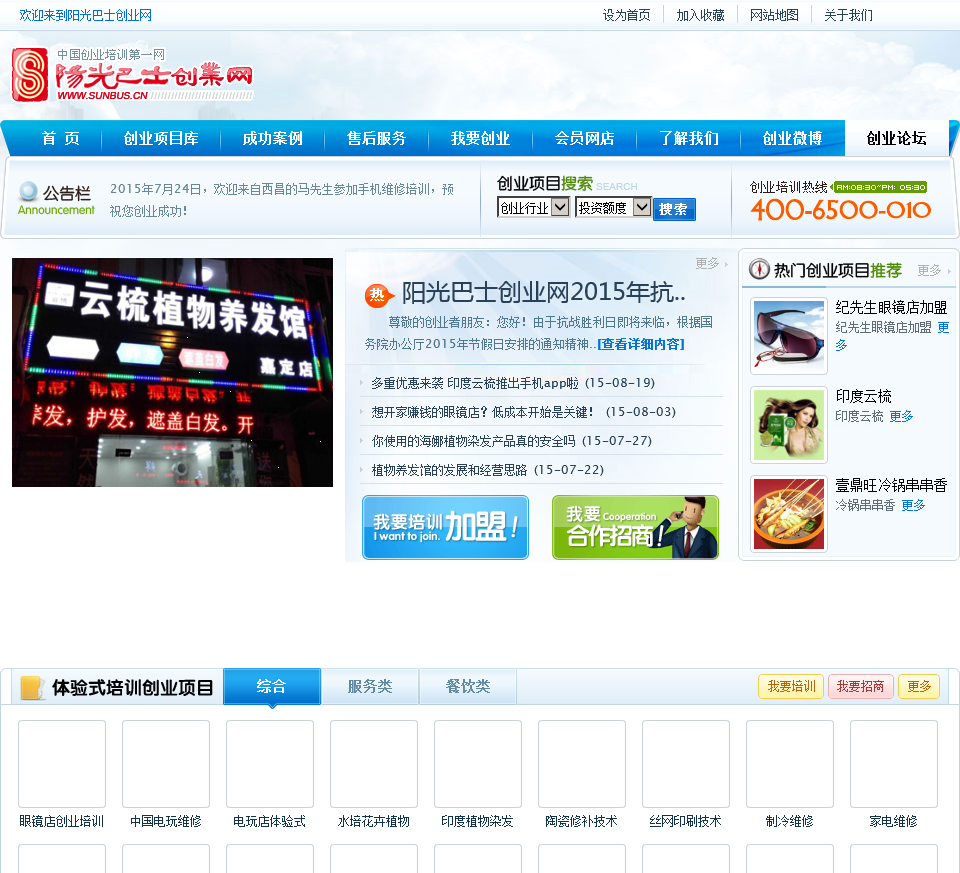
Task: Open the 我要创业 menu item
Action: pos(481,138)
